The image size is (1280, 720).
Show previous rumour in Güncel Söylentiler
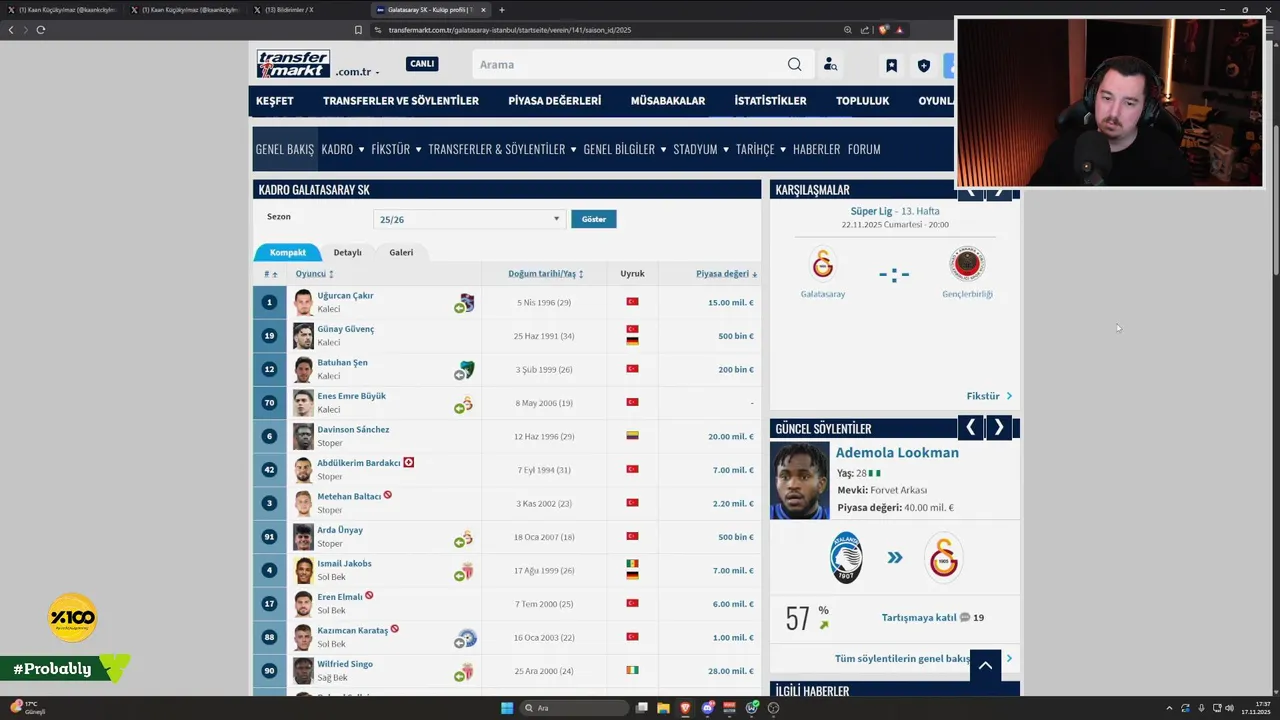point(971,428)
